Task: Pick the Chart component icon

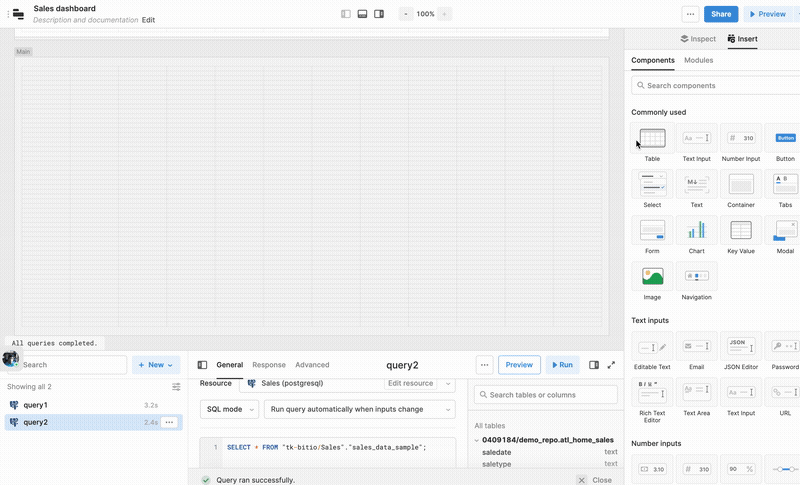Action: pos(696,230)
